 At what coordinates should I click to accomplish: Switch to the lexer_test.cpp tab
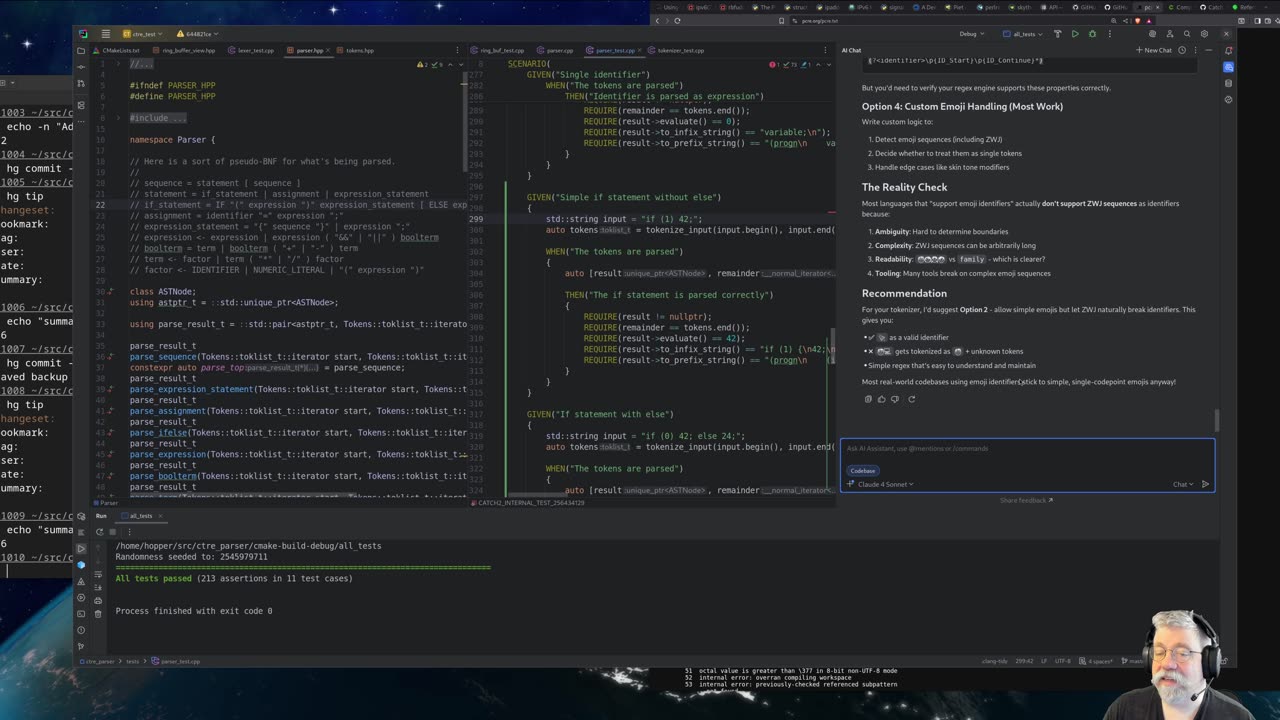click(251, 50)
